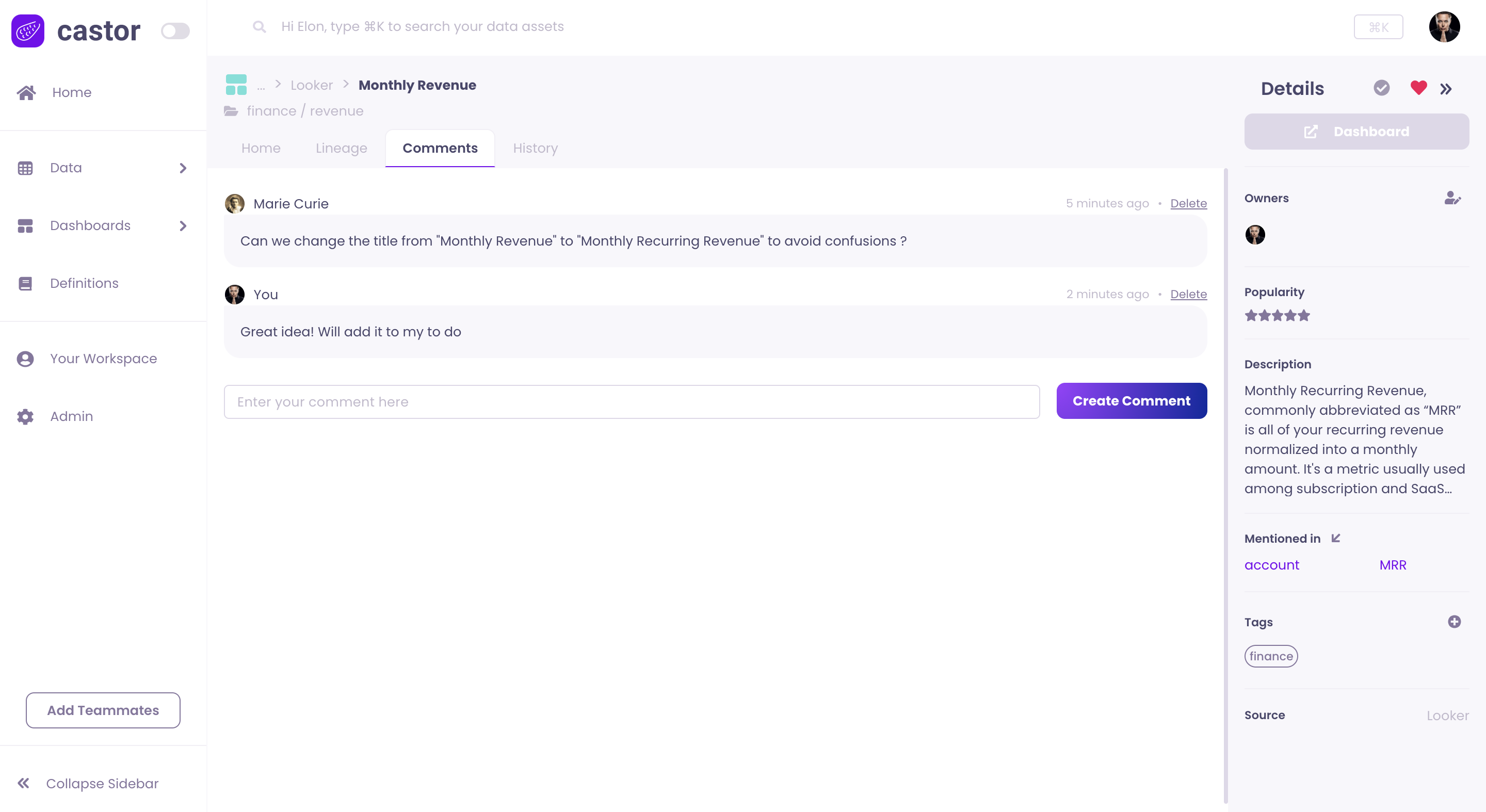Click the teal dashboard breadcrumb icon

236,85
